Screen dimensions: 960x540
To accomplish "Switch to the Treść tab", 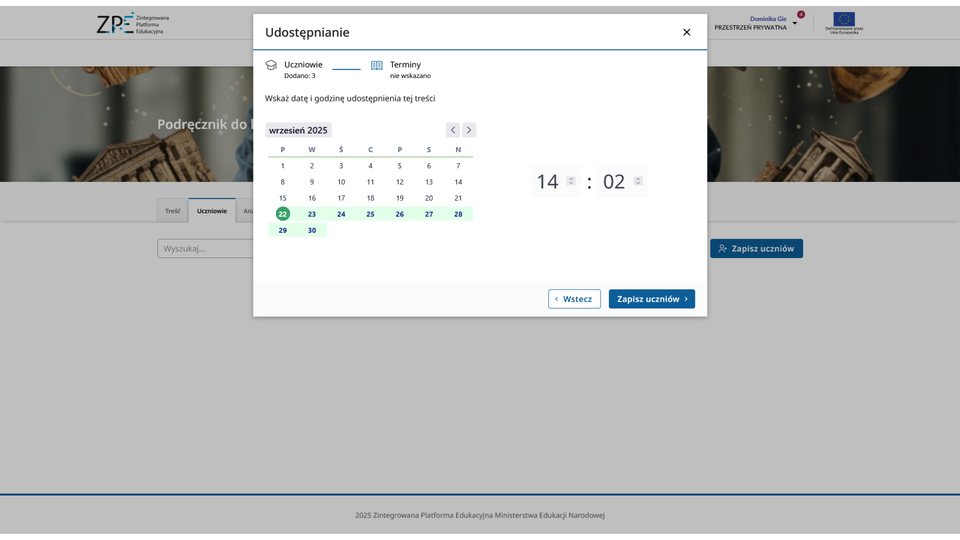I will coord(173,211).
